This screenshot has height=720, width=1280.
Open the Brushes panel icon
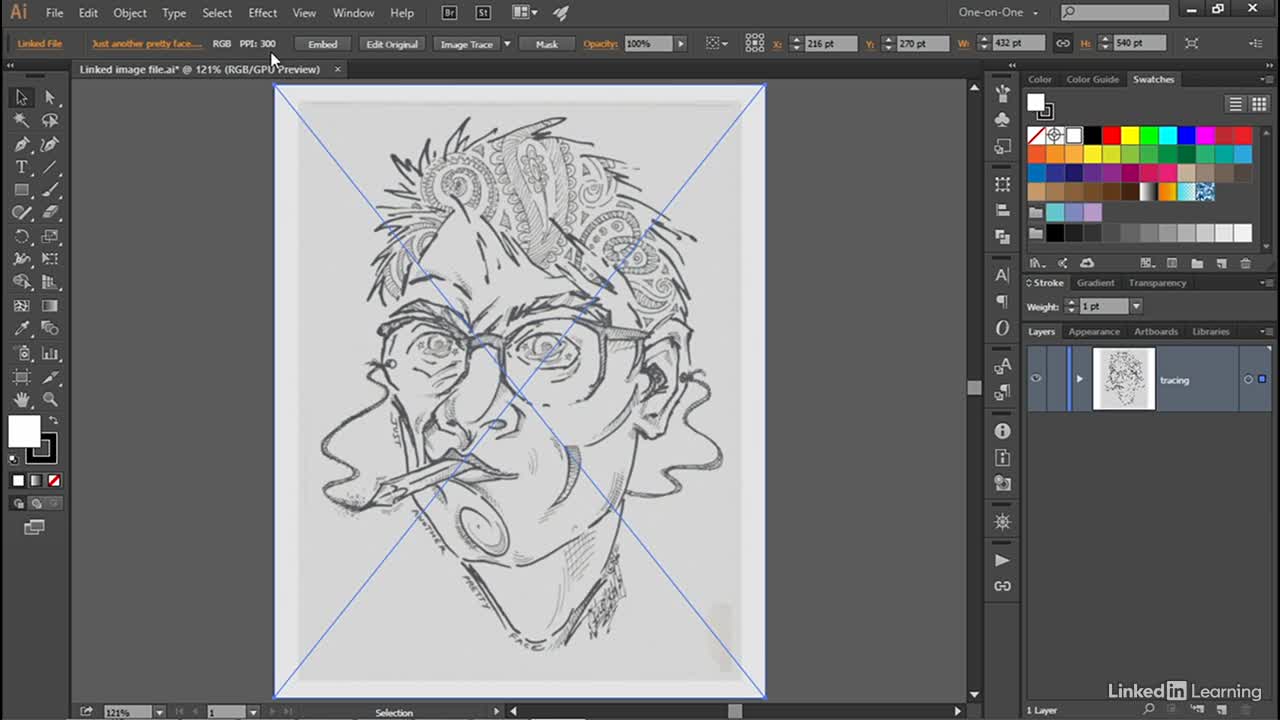pos(1002,93)
